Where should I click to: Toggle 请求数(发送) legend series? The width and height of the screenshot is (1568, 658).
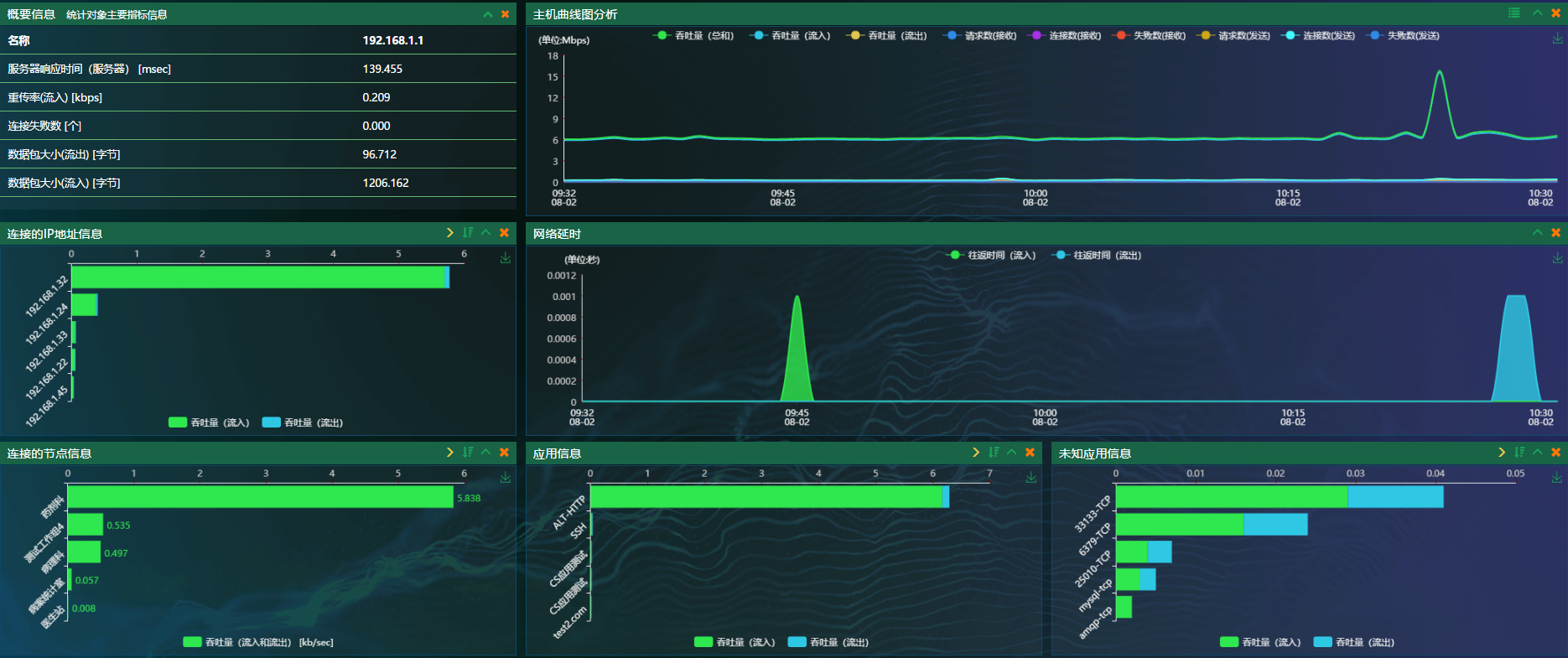click(x=1234, y=35)
